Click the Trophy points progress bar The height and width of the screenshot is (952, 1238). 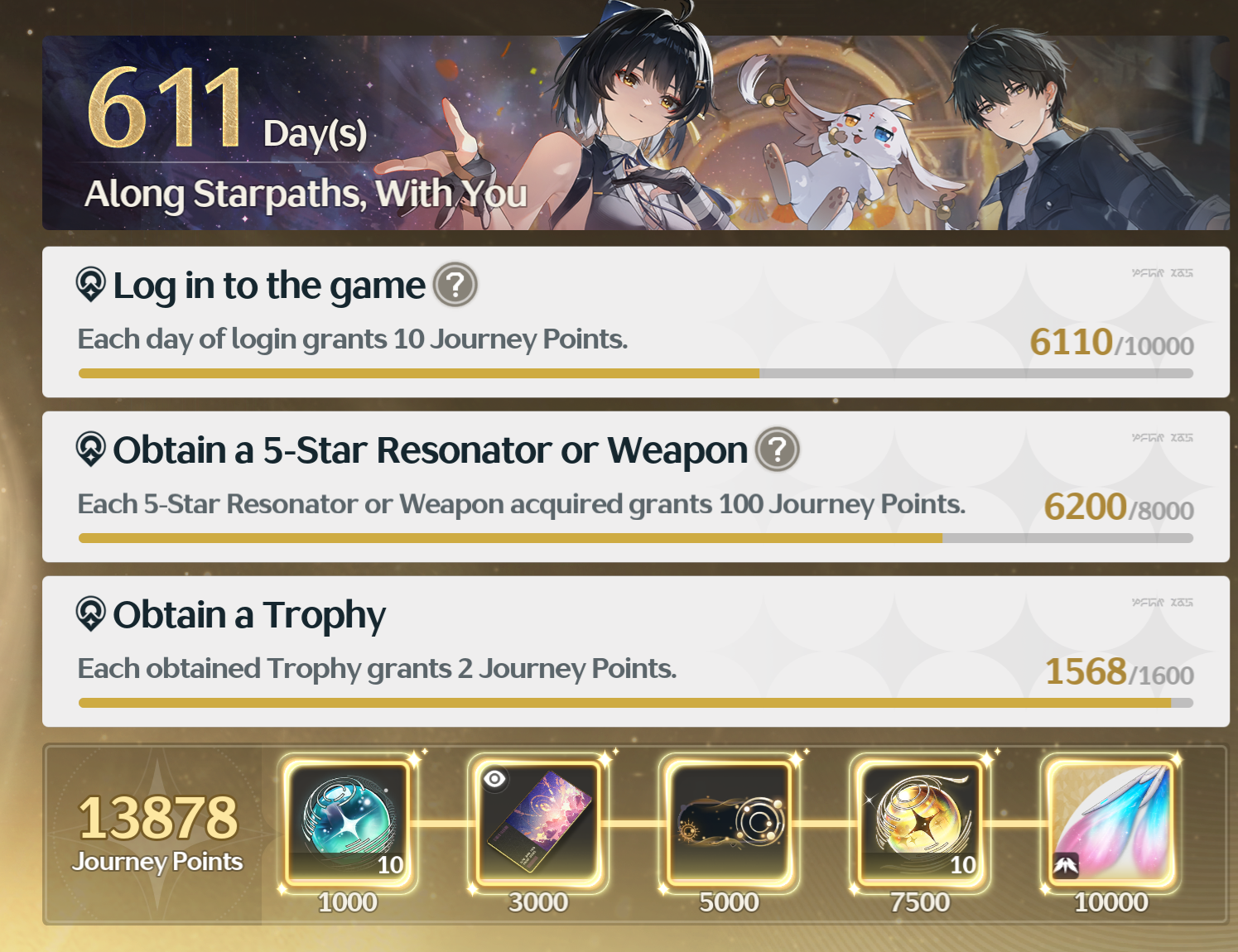[x=636, y=703]
